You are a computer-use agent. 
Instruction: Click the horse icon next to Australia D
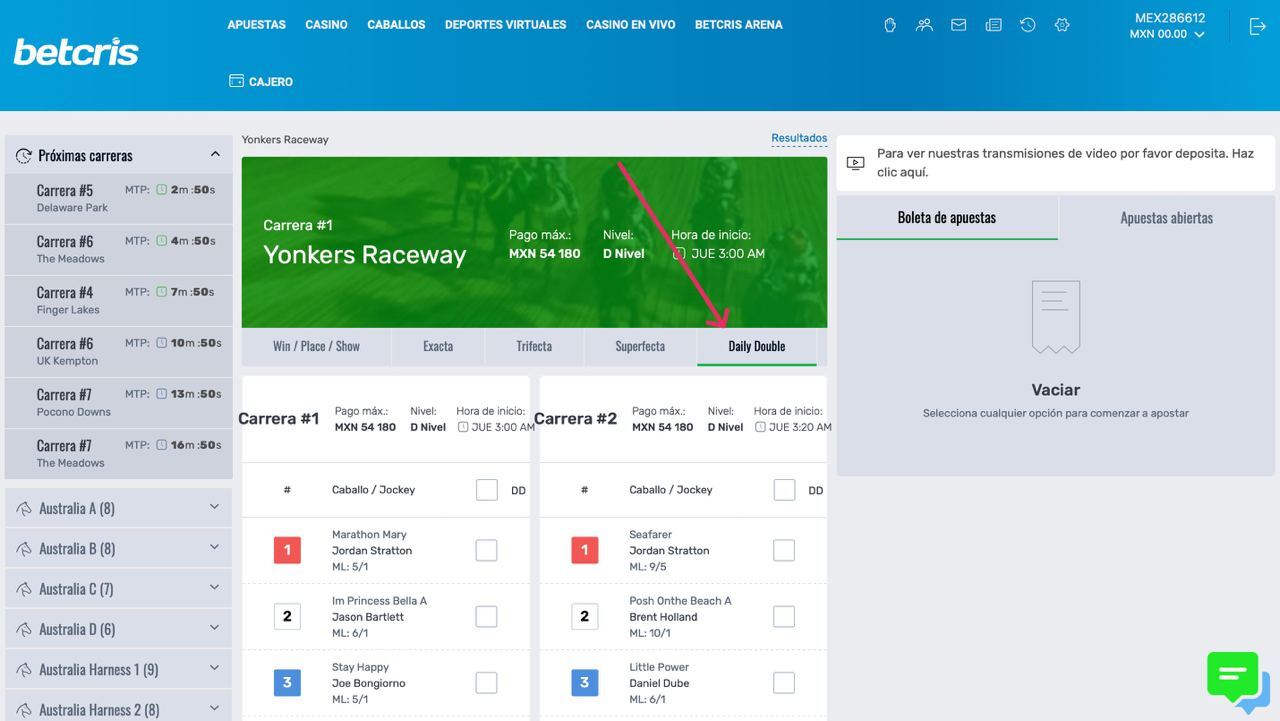[x=24, y=630]
